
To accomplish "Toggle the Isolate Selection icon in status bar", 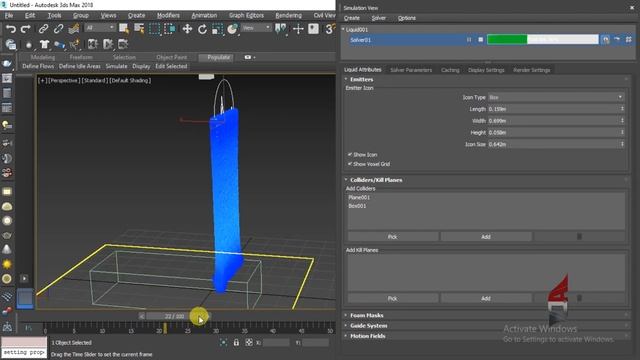I will pos(223,342).
